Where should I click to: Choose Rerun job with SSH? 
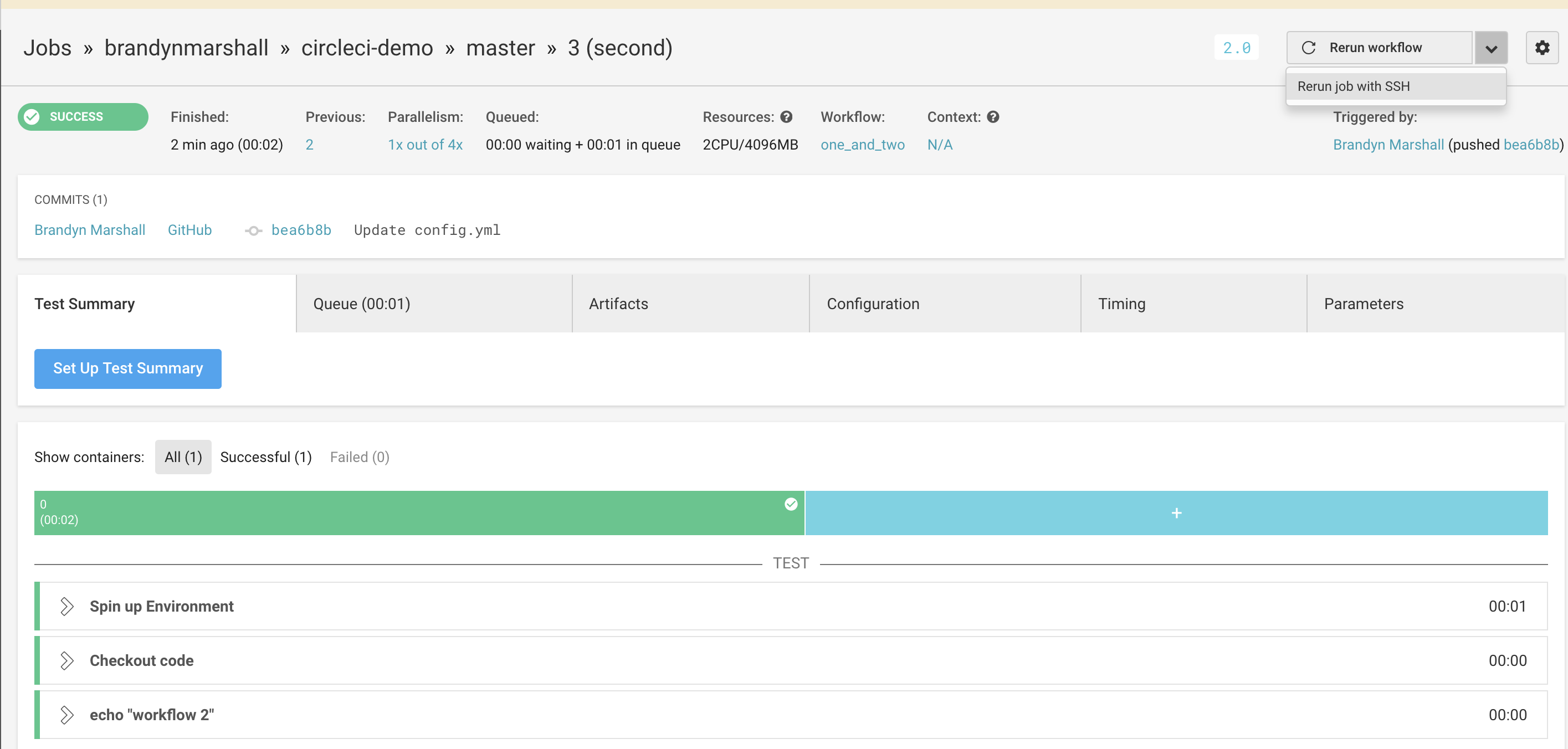coord(1396,86)
